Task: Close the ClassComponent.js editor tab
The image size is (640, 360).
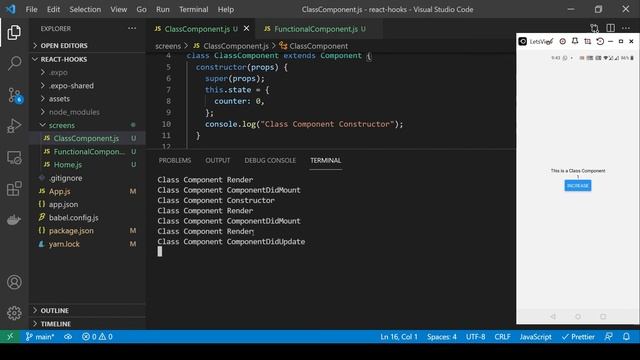Action: tap(247, 29)
